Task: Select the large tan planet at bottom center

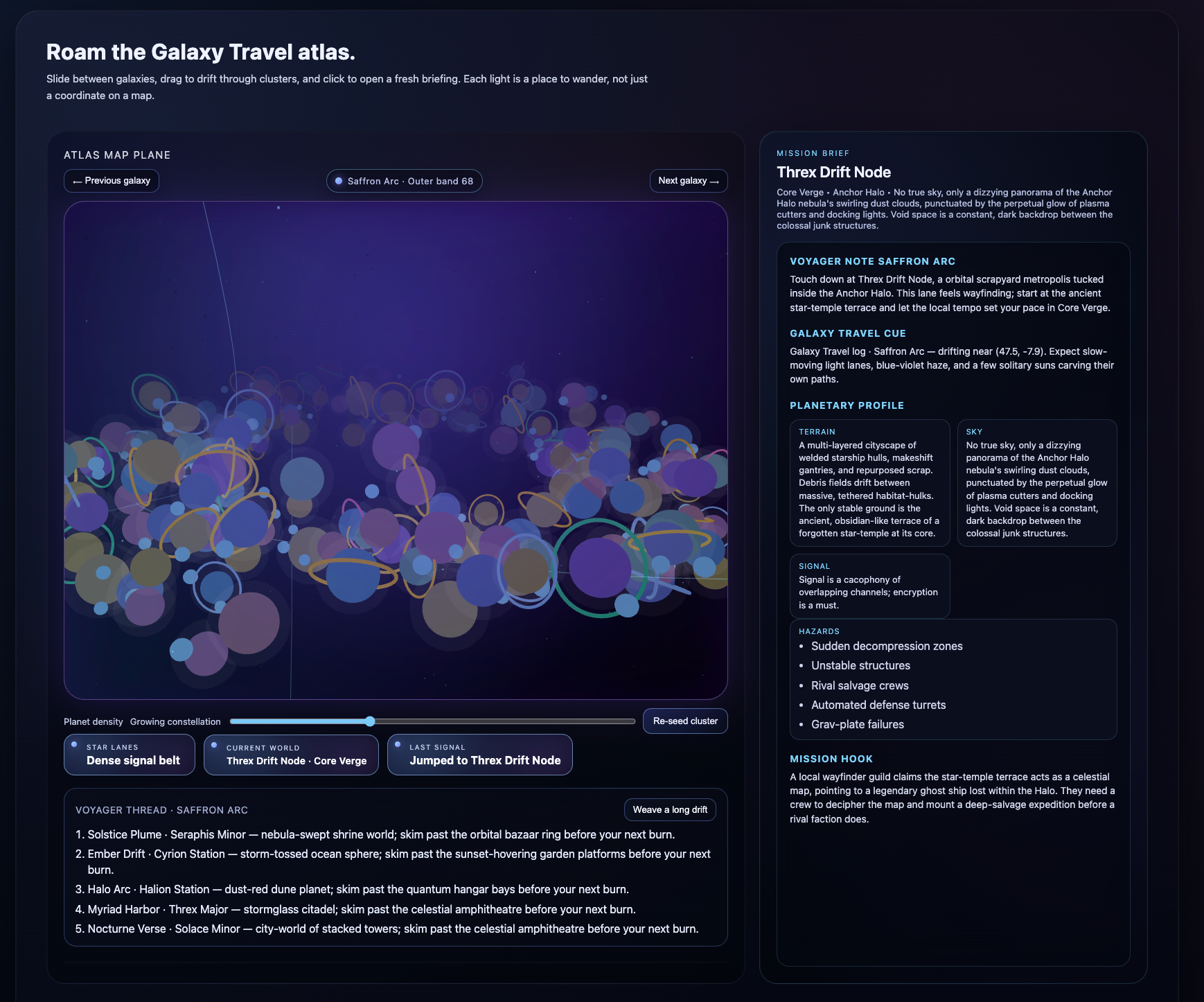Action: tap(450, 609)
